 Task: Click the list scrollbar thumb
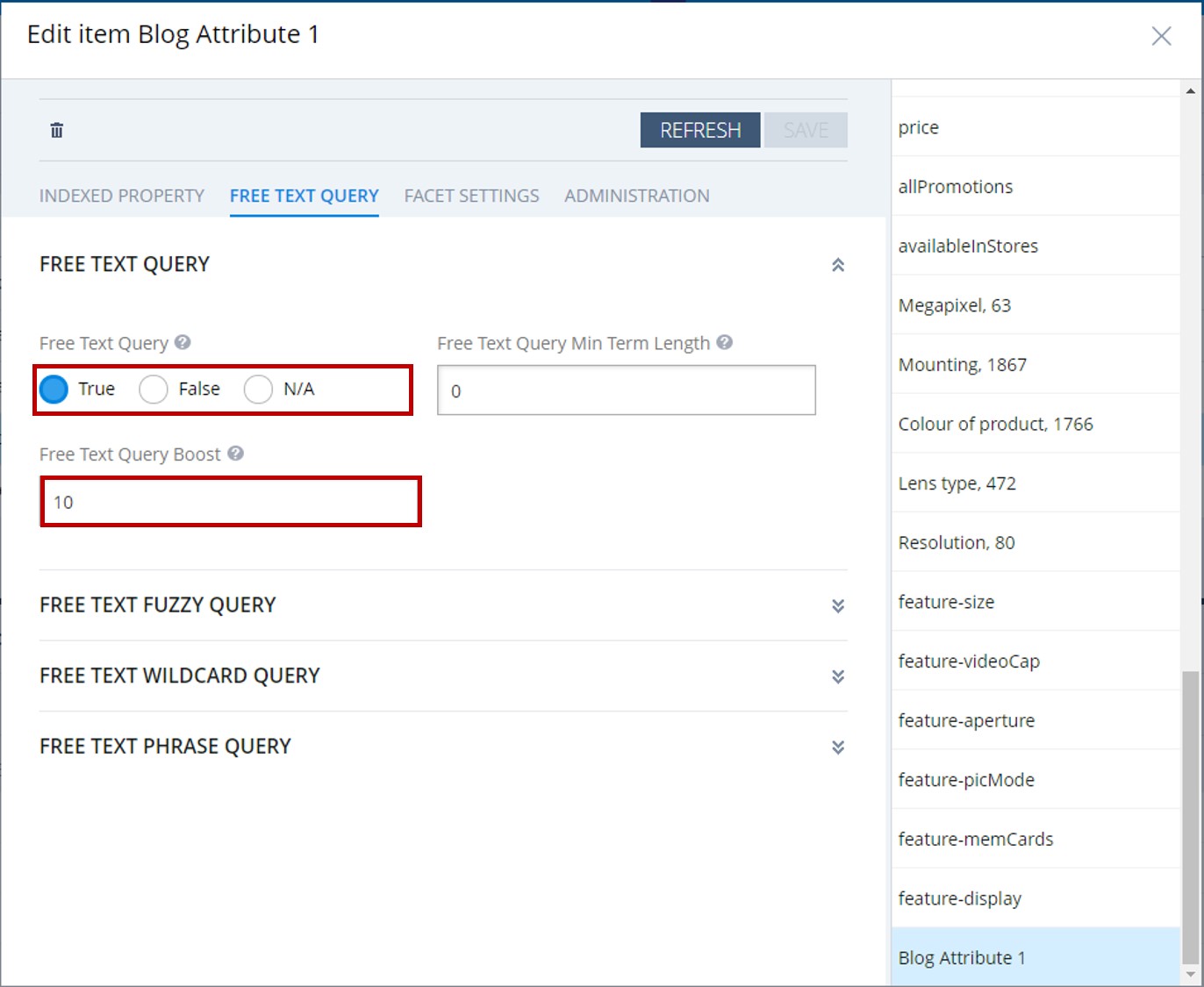(x=1190, y=818)
